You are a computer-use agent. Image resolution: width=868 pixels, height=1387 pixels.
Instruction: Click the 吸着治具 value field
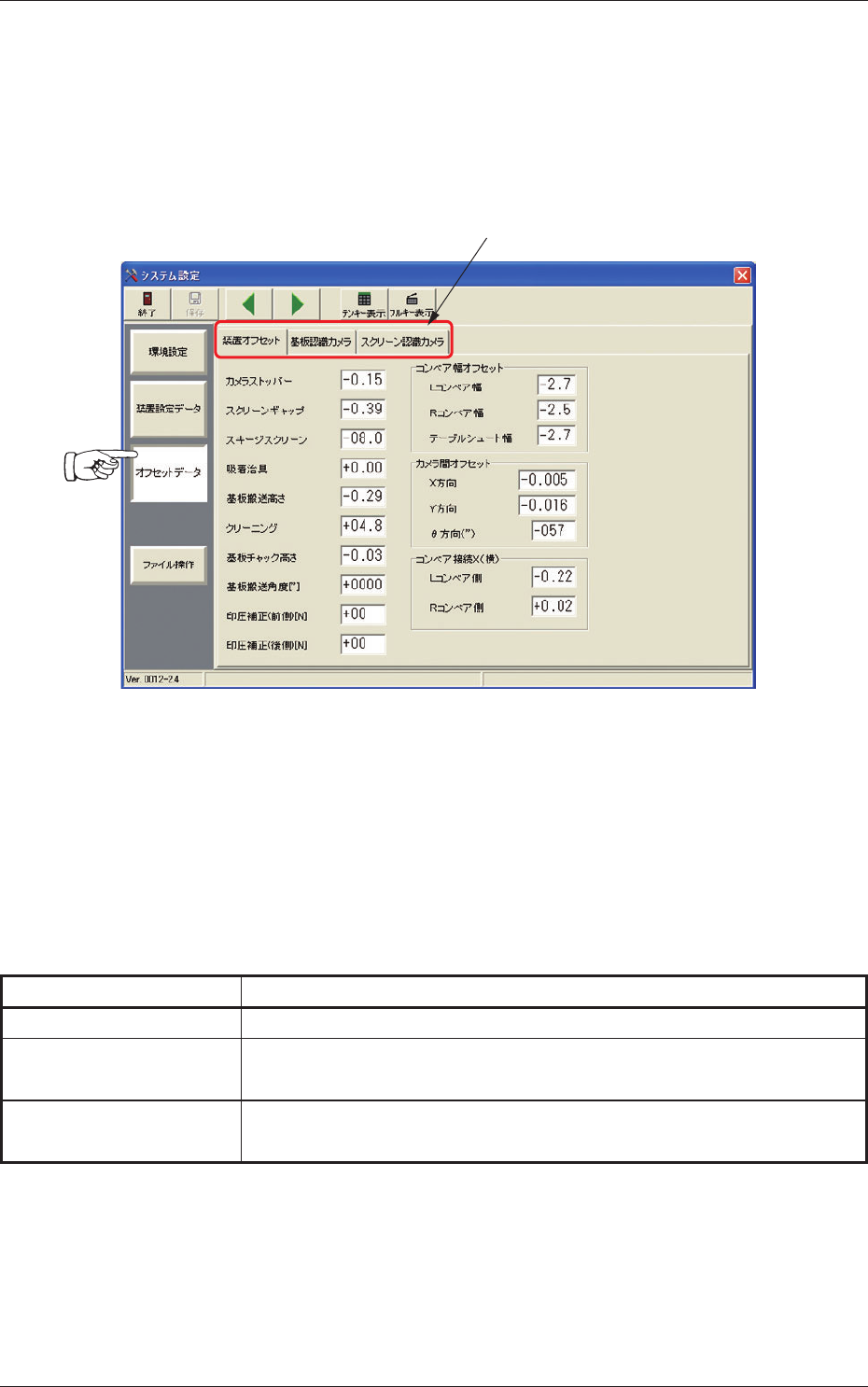tap(363, 468)
